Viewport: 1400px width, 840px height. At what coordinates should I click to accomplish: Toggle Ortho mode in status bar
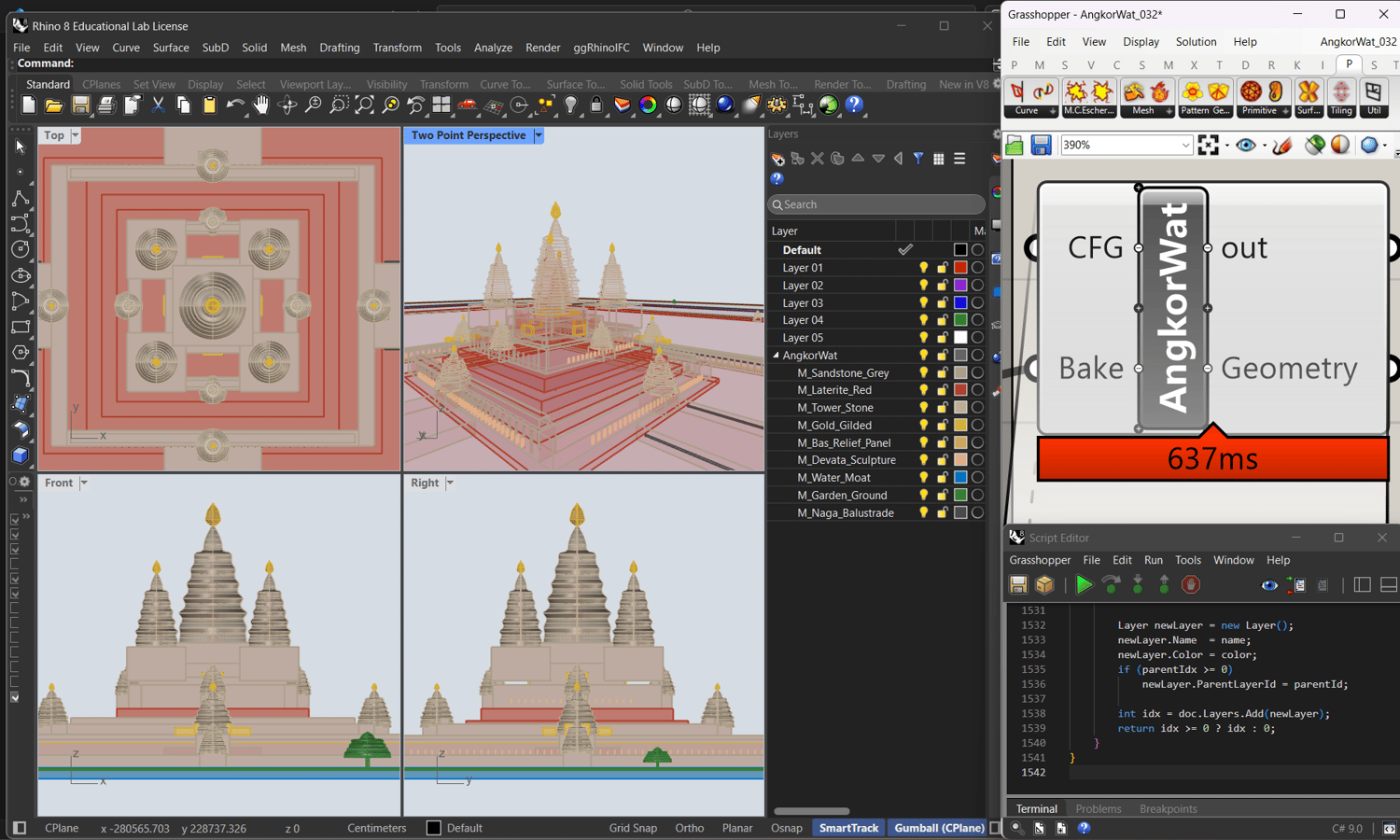[689, 828]
